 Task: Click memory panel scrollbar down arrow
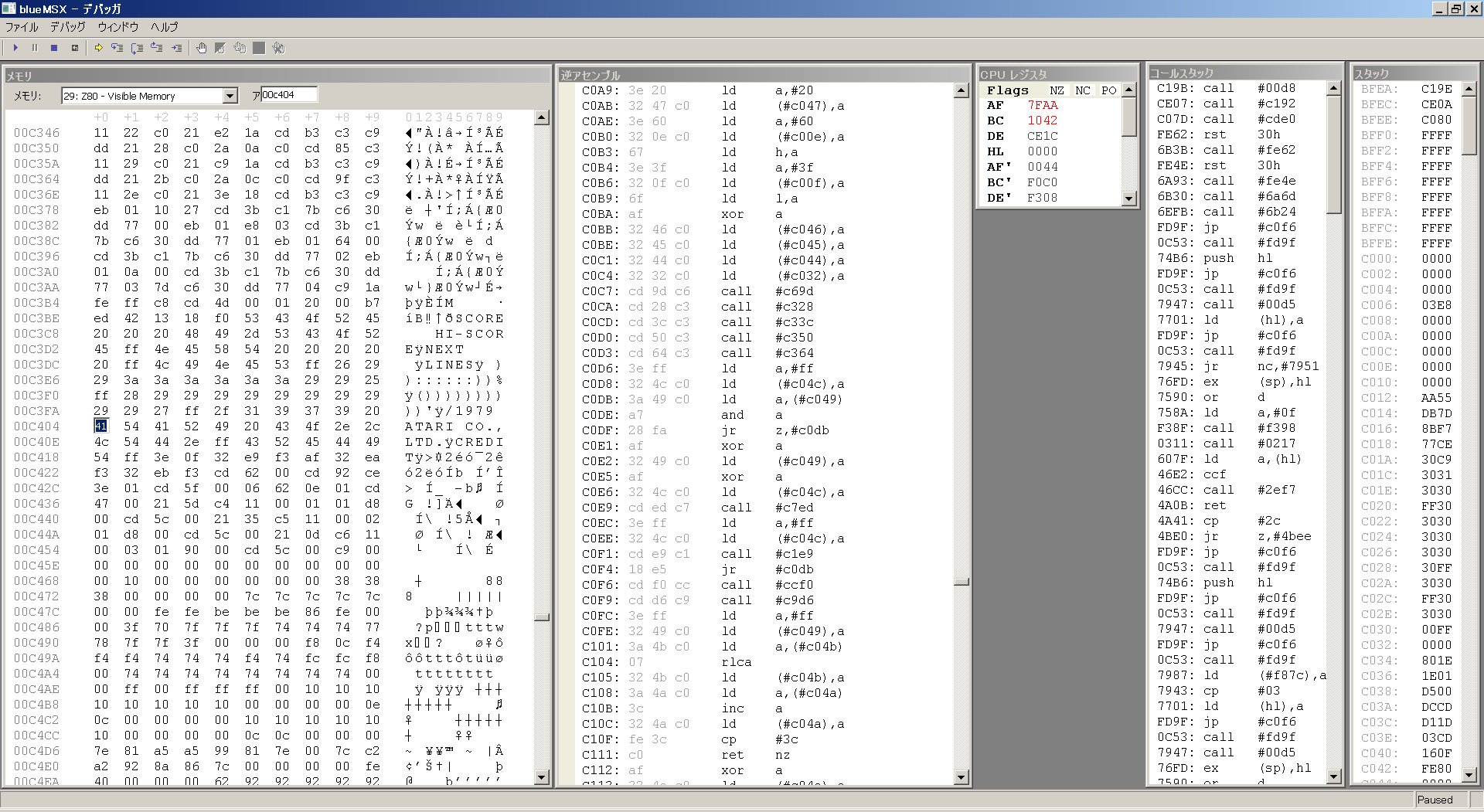tap(542, 777)
